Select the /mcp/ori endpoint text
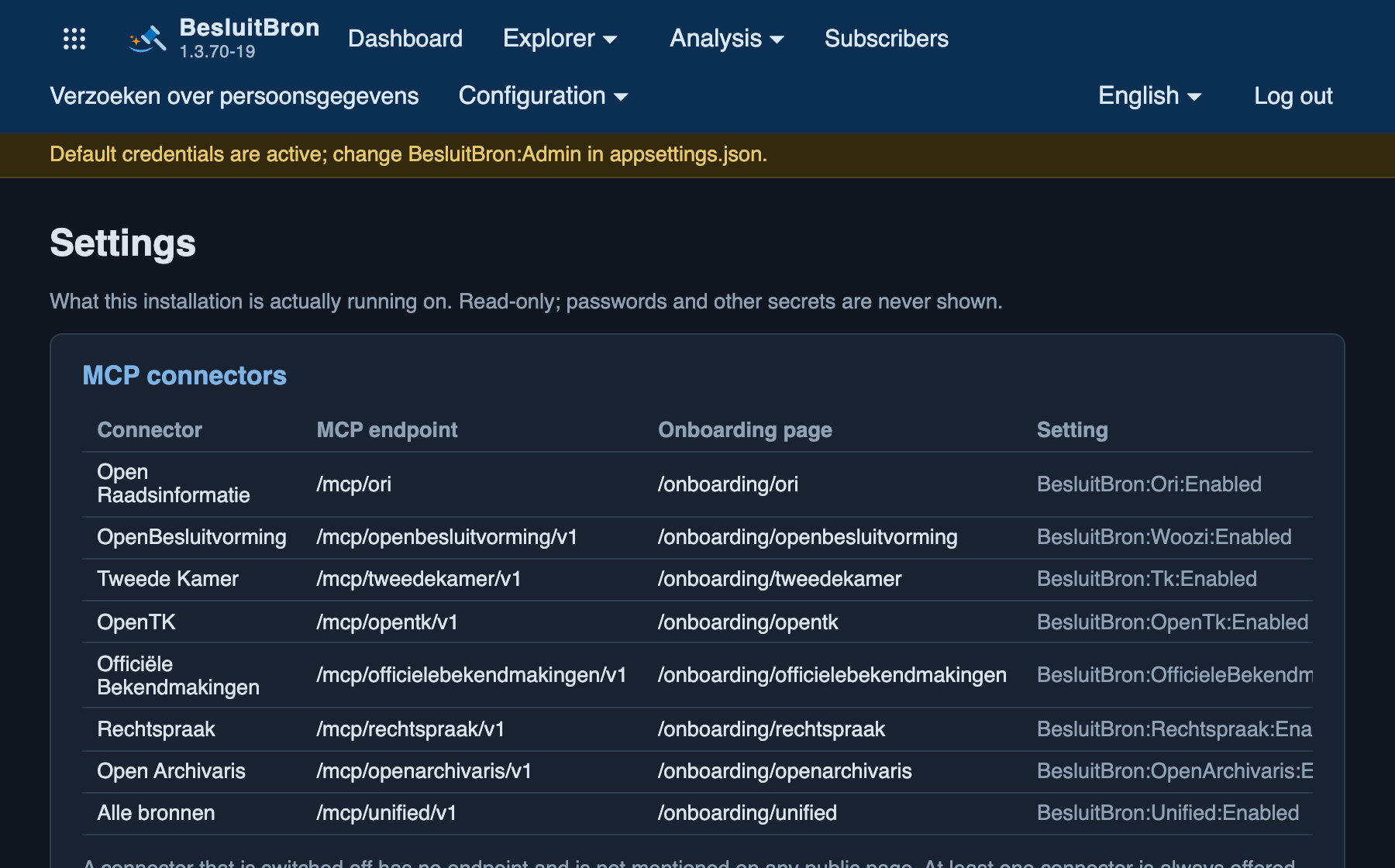 pyautogui.click(x=354, y=484)
